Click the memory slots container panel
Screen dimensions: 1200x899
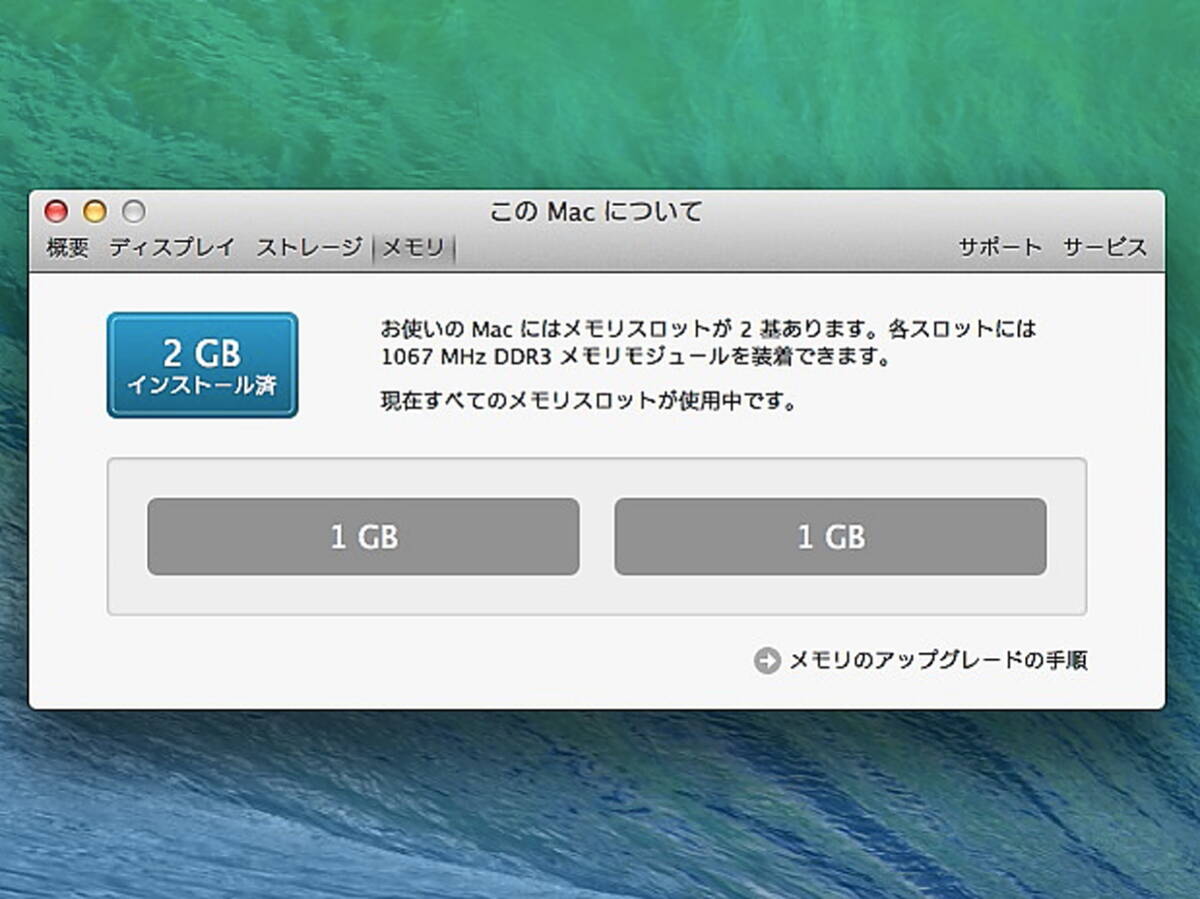click(597, 537)
